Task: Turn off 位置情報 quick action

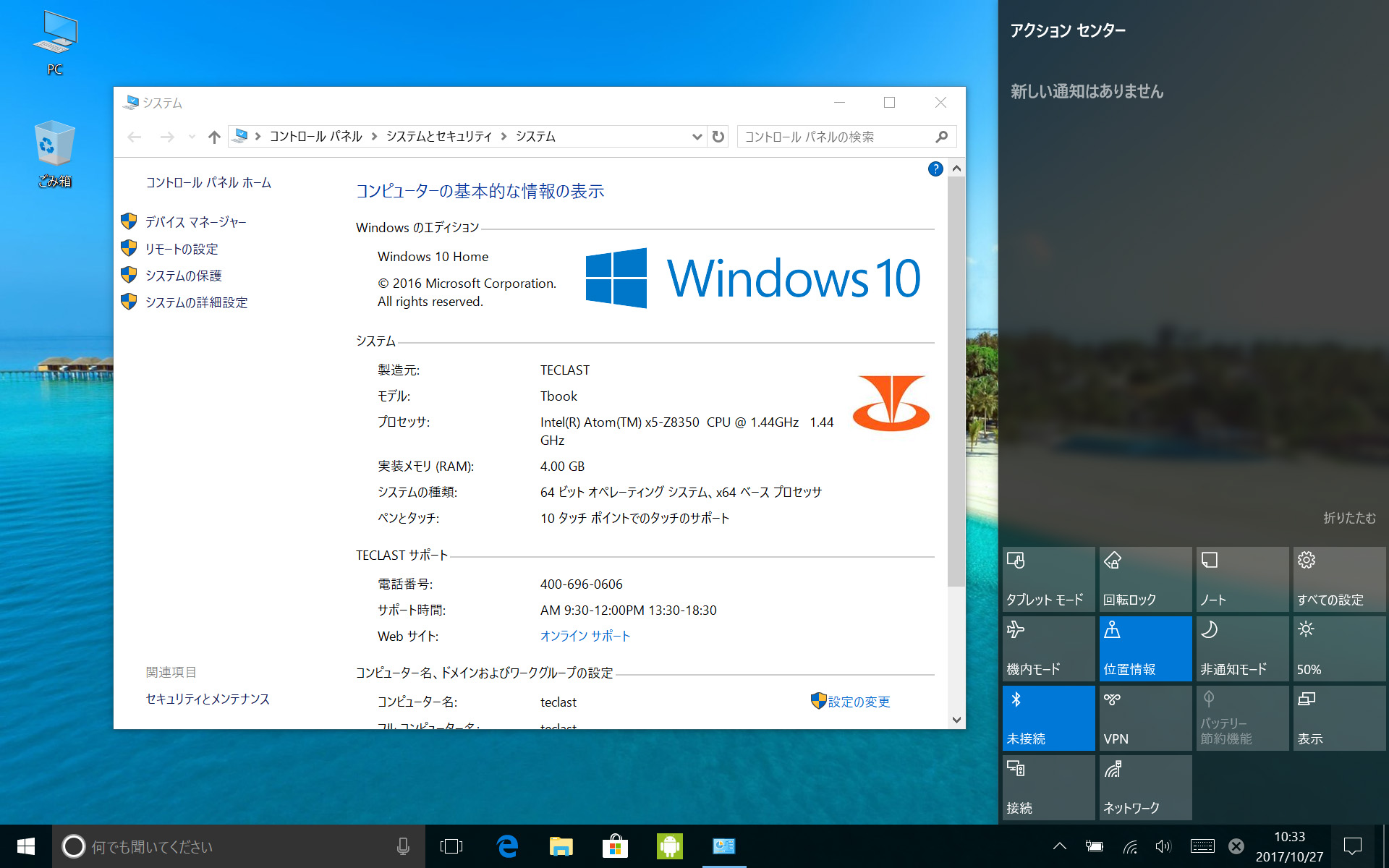Action: click(1144, 648)
